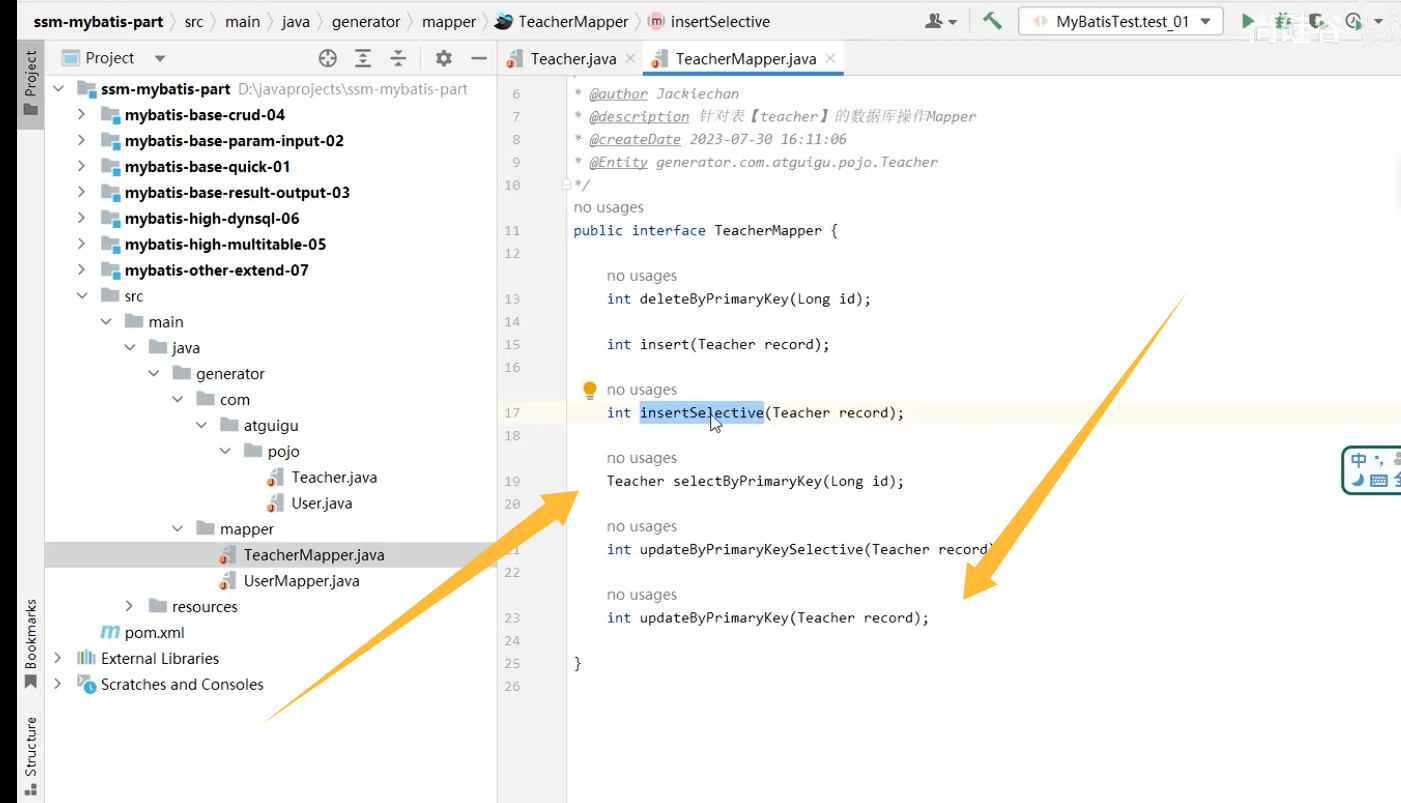
Task: Toggle the Bookmarks tool window
Action: 31,643
